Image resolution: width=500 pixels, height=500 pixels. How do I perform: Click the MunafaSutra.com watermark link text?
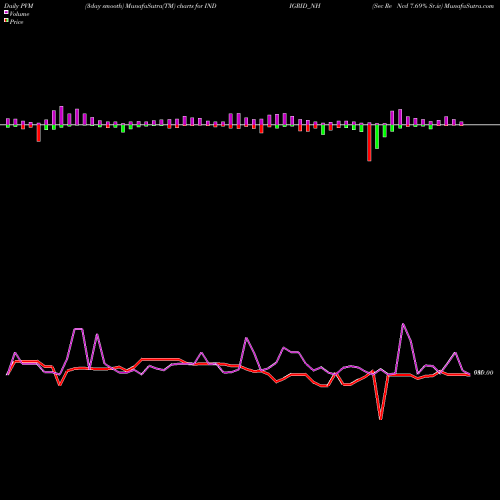coord(469,6)
